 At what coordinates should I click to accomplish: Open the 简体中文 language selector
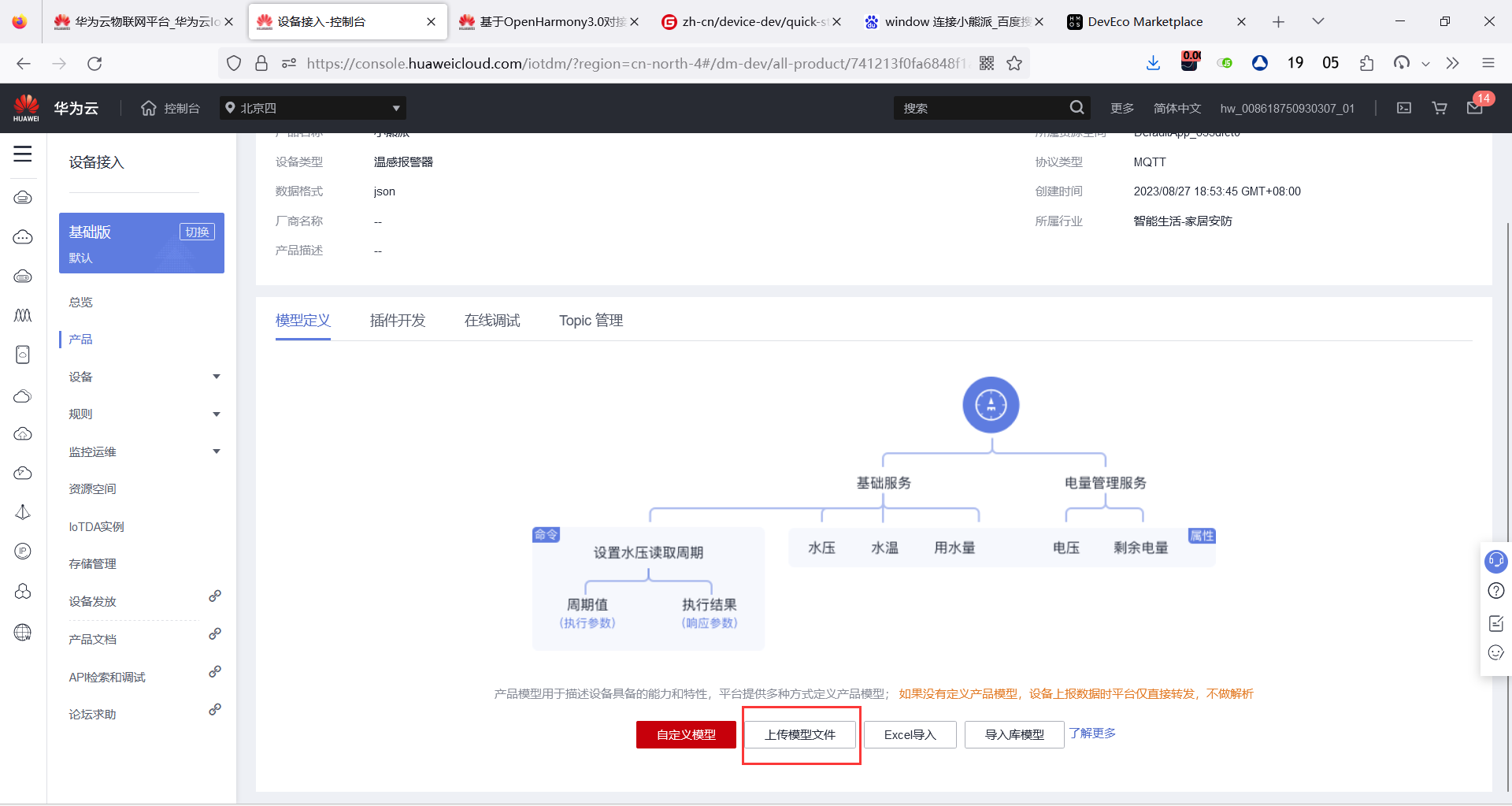(1177, 108)
